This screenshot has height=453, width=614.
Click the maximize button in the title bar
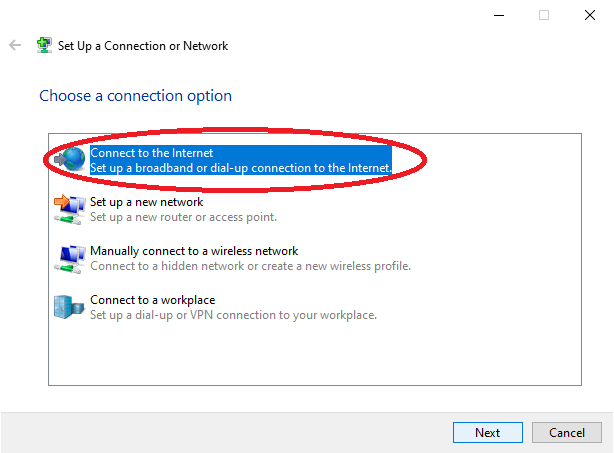point(544,15)
